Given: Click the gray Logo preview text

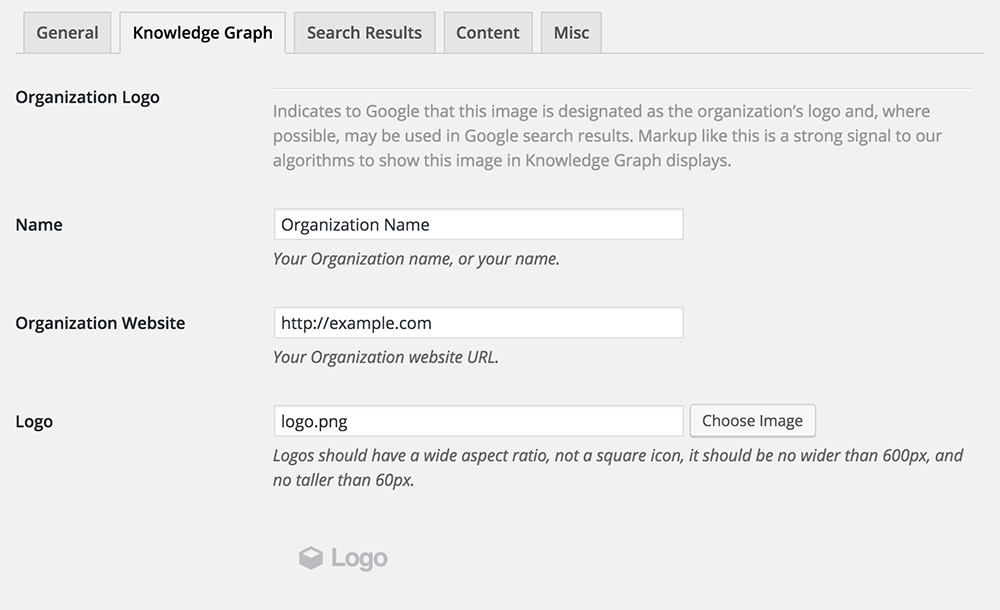Looking at the screenshot, I should (x=359, y=558).
